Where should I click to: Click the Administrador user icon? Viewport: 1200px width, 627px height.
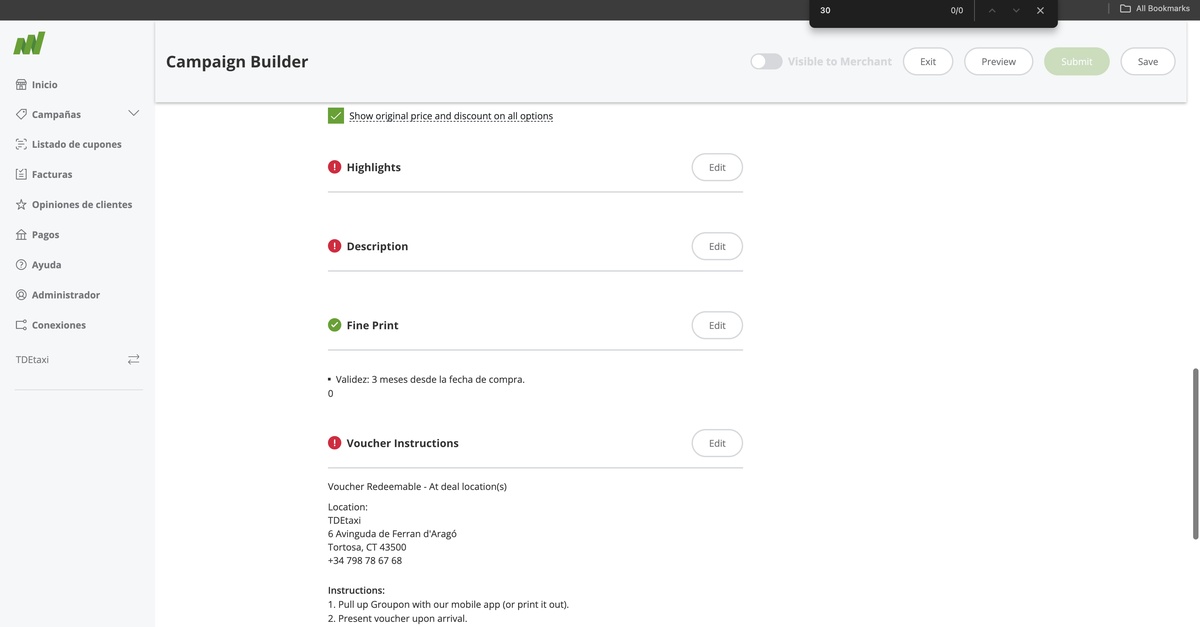click(21, 295)
